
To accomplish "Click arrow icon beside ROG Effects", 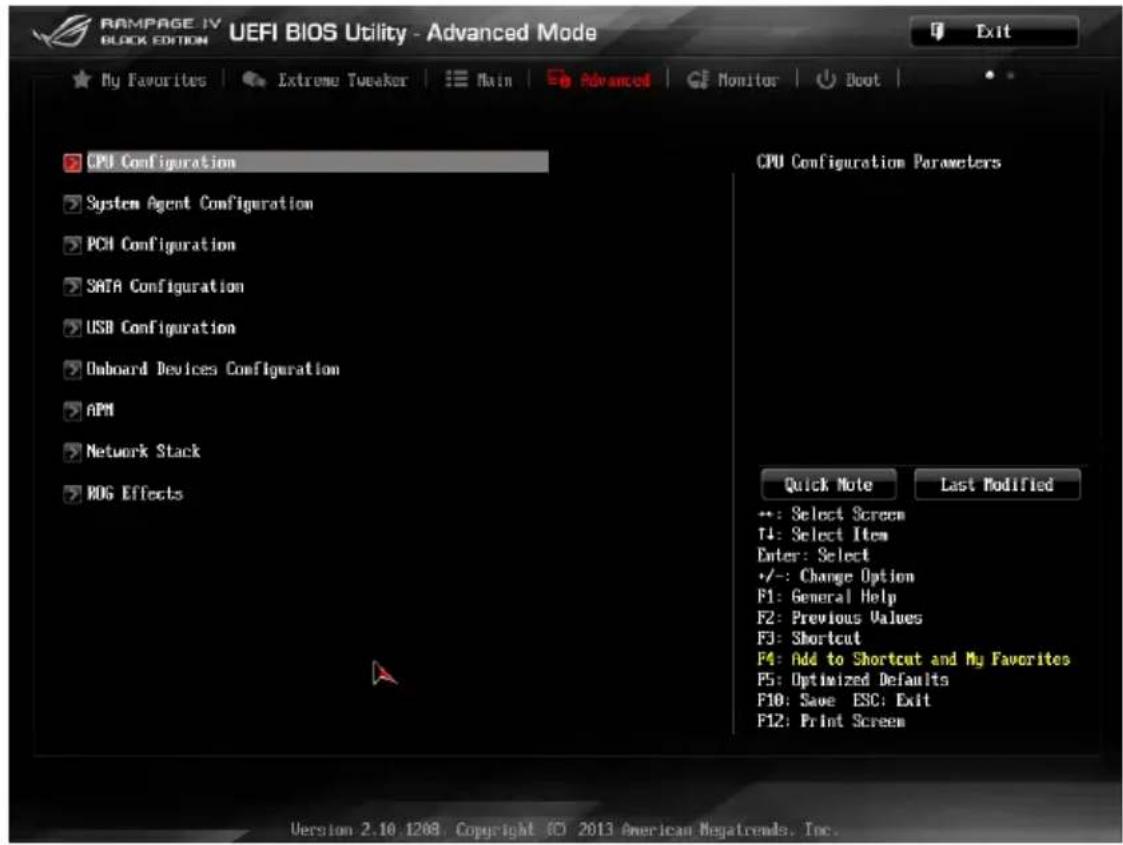I will coord(72,494).
